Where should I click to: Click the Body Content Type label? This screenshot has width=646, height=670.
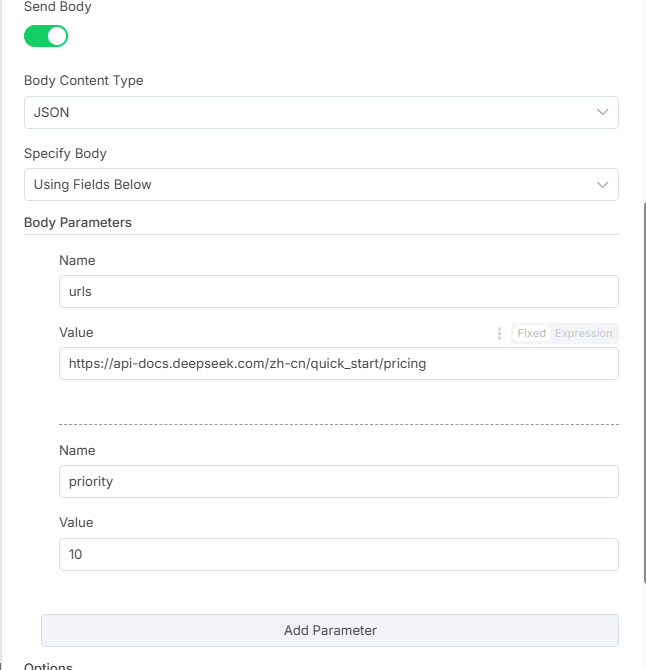click(x=83, y=81)
